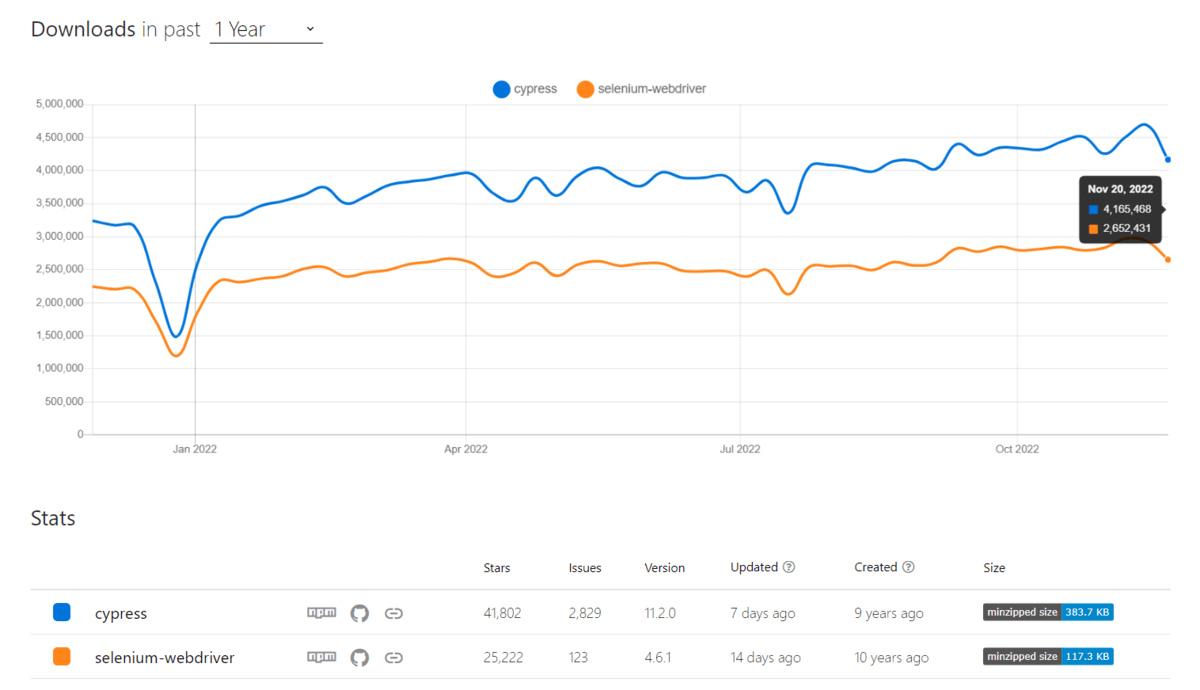Open the GitHub icon for selenium-webdriver
The width and height of the screenshot is (1200, 690).
tap(360, 657)
